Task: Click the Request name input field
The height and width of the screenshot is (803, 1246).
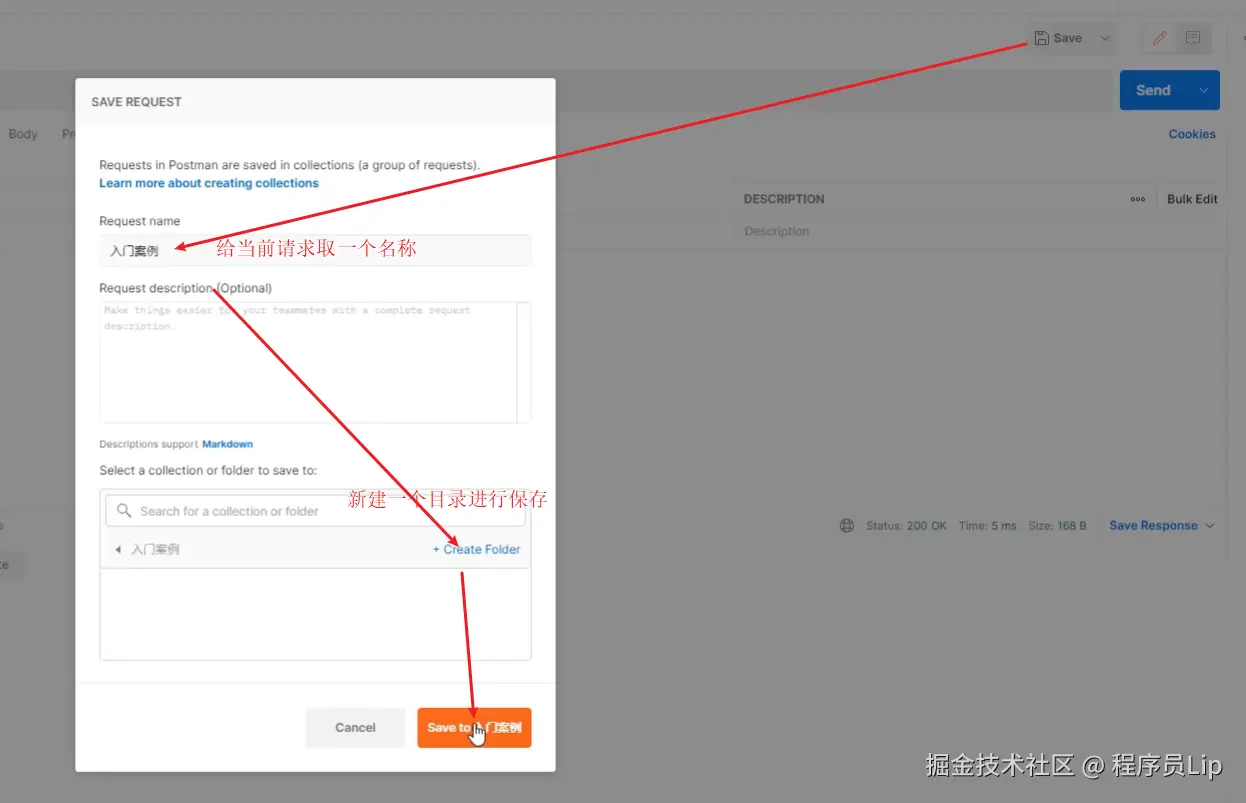Action: pyautogui.click(x=315, y=250)
